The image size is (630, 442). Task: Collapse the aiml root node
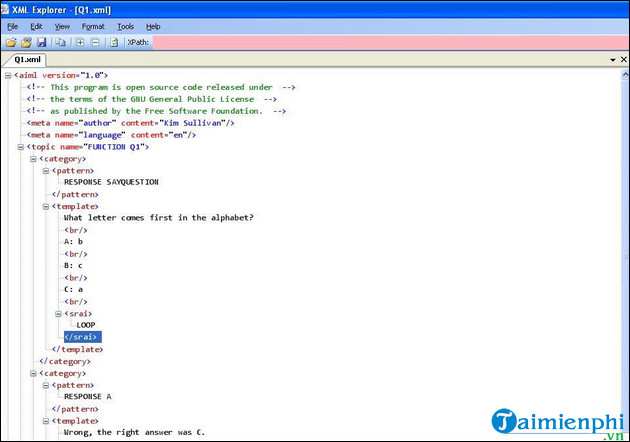pos(8,76)
